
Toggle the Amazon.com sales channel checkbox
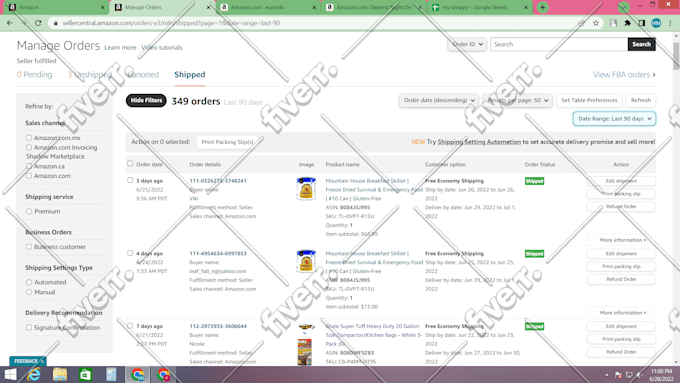pos(29,176)
